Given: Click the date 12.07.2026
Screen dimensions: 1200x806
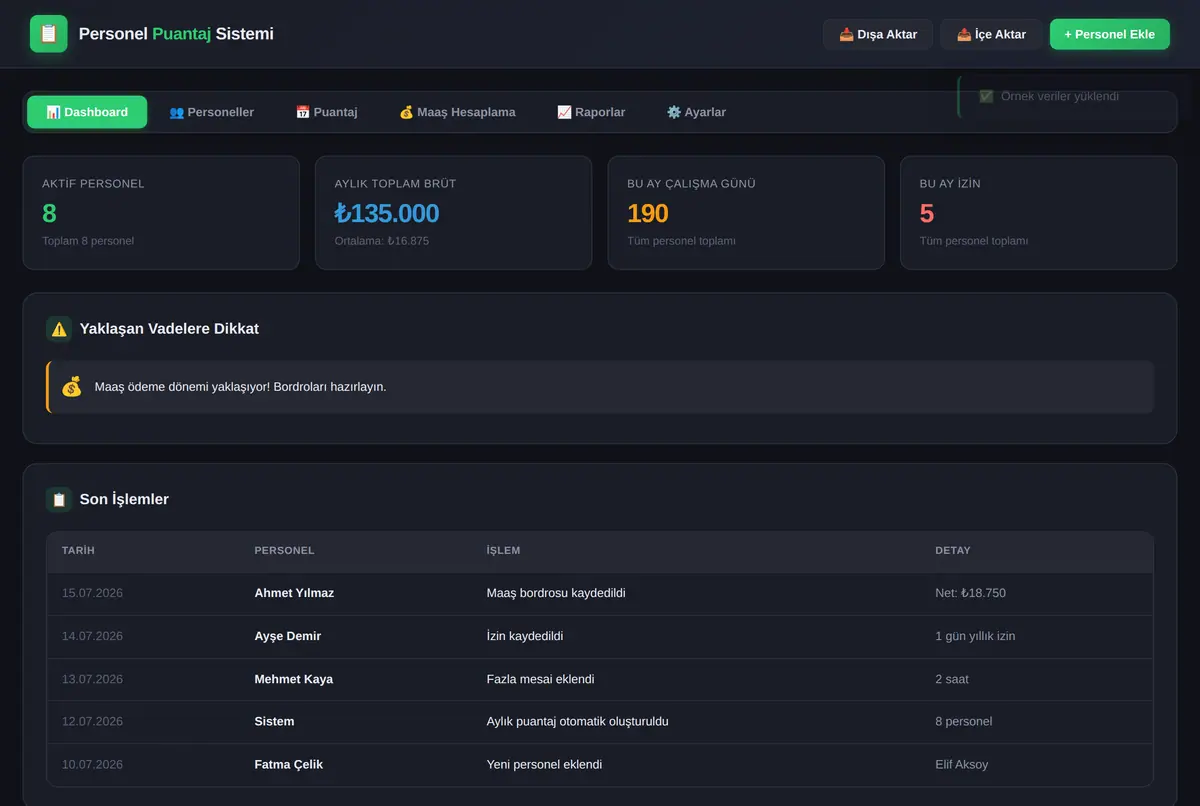Looking at the screenshot, I should 92,722.
